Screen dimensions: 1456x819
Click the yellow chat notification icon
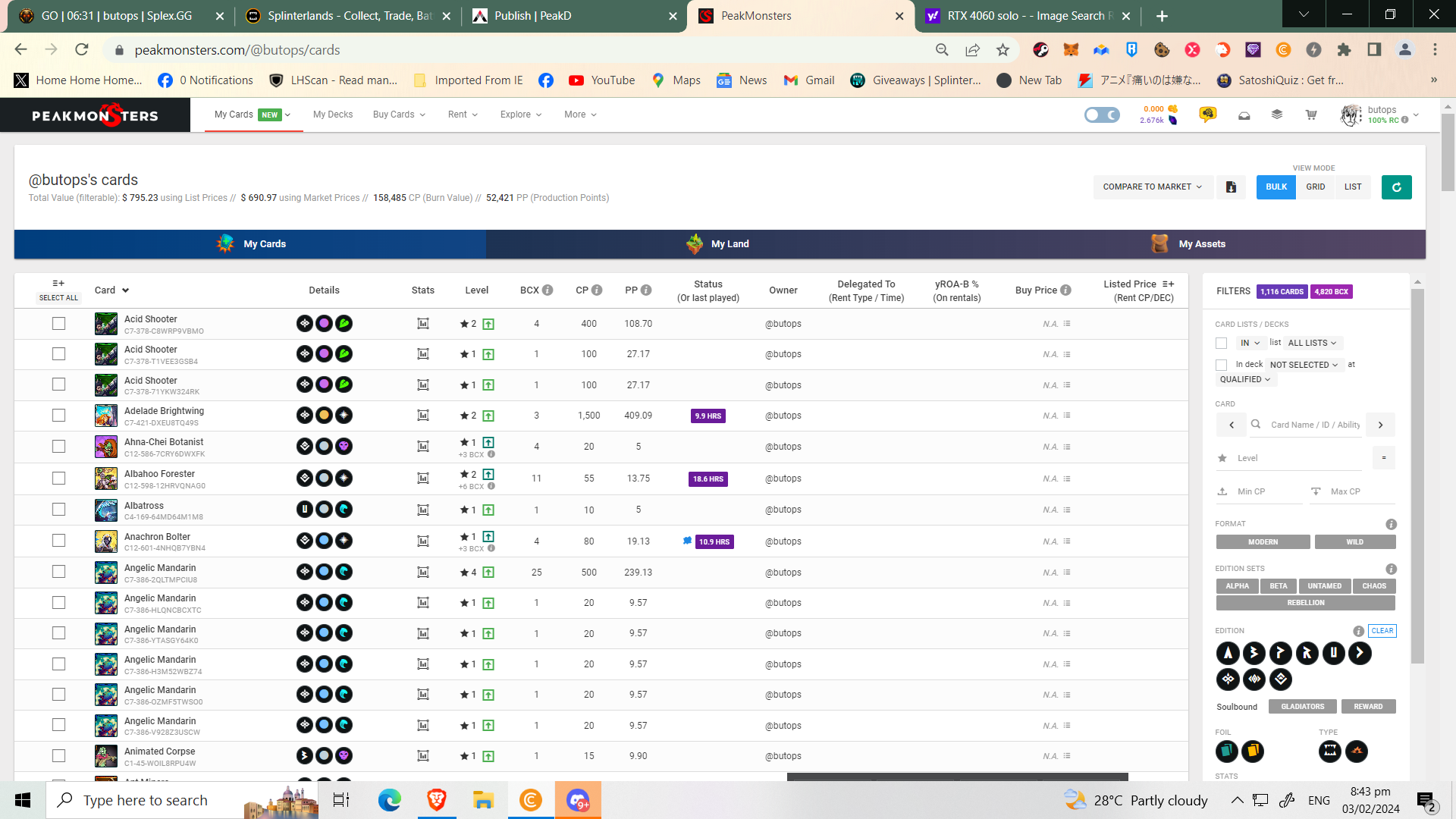click(1208, 115)
